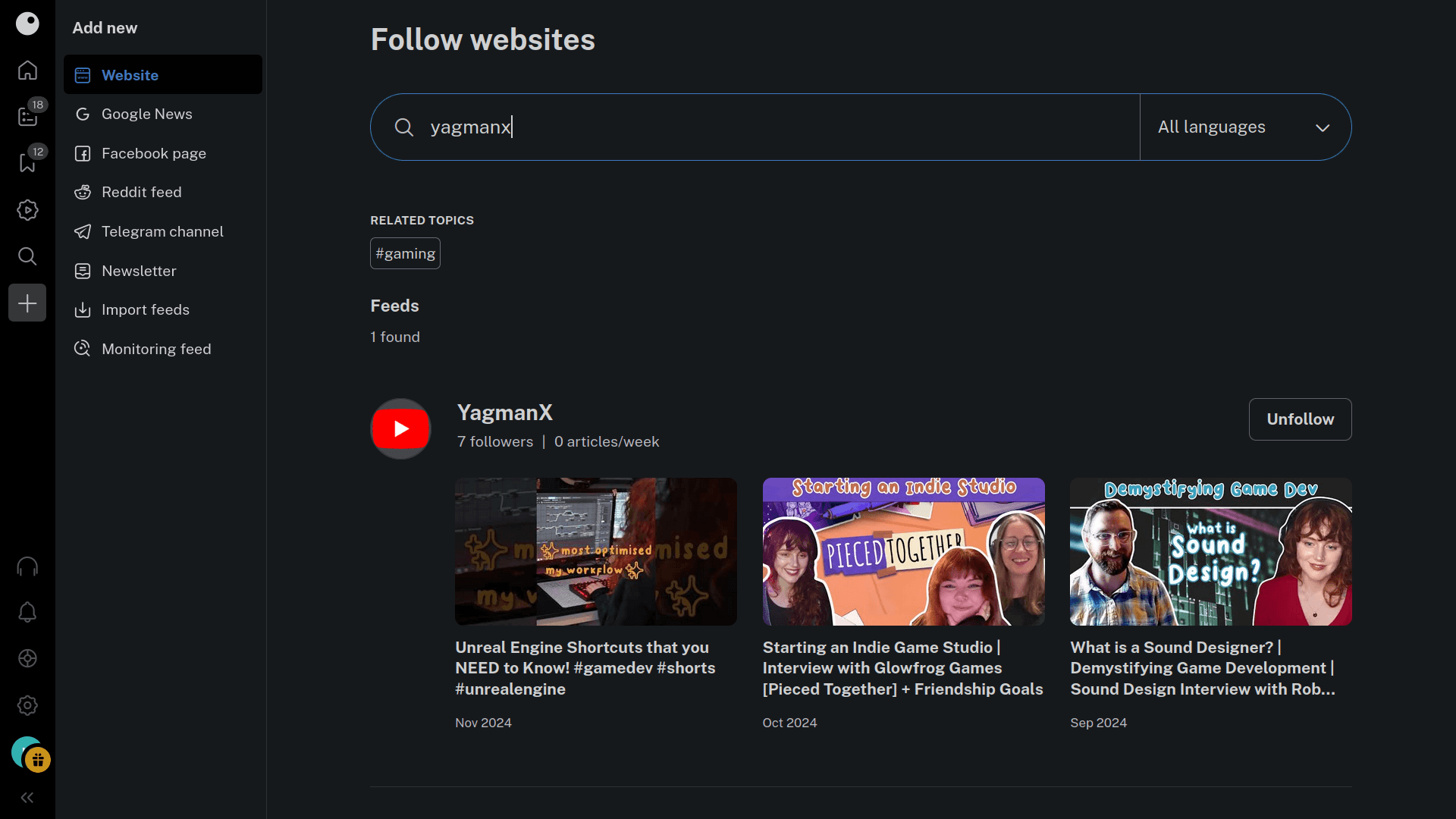Open the YagmanX feed title

click(504, 413)
